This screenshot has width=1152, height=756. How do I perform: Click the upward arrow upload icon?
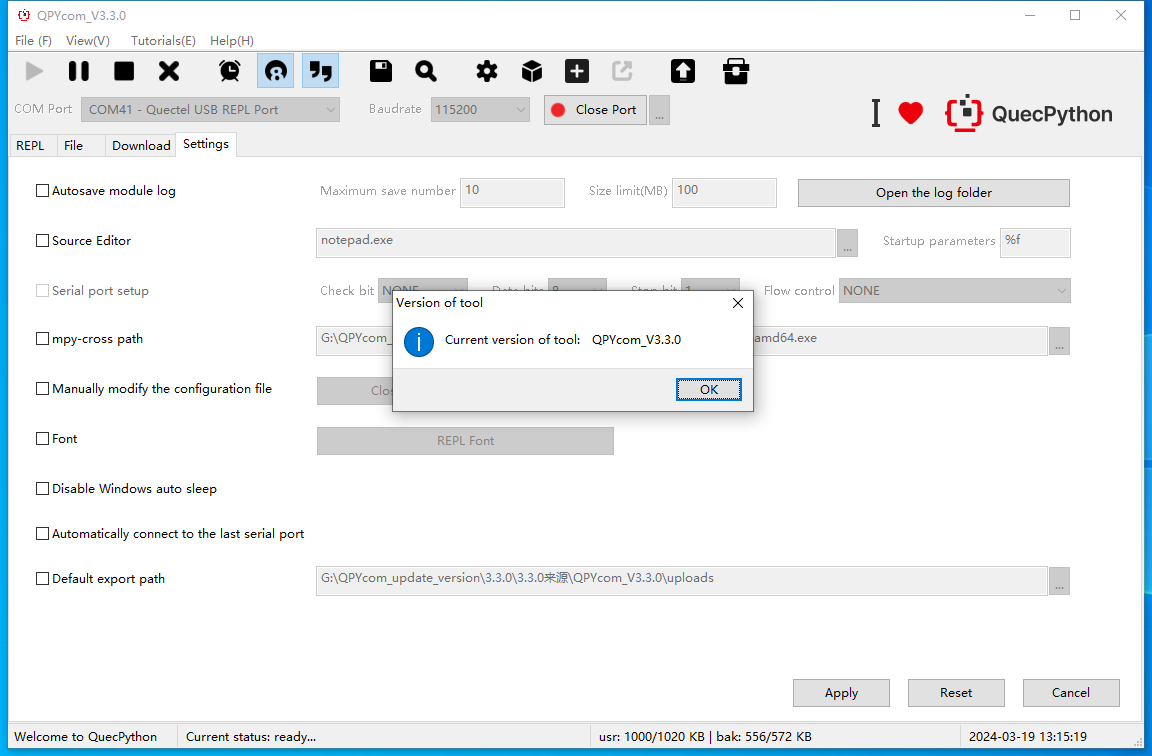(683, 71)
